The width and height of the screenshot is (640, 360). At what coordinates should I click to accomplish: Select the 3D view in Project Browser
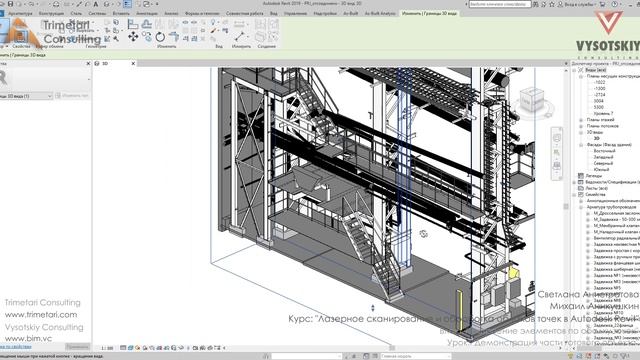tap(597, 138)
